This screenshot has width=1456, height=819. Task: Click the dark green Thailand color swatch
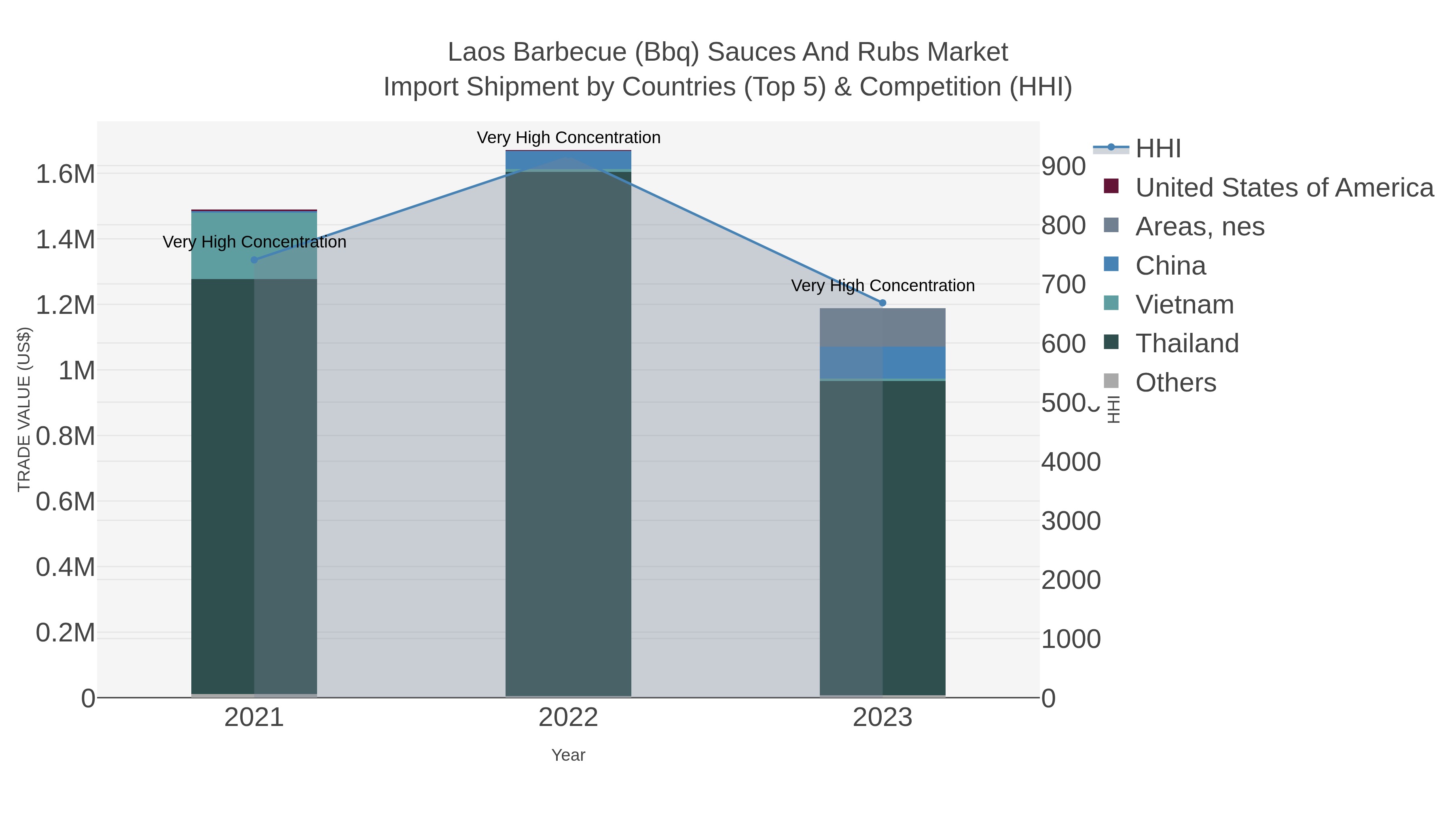click(1111, 342)
